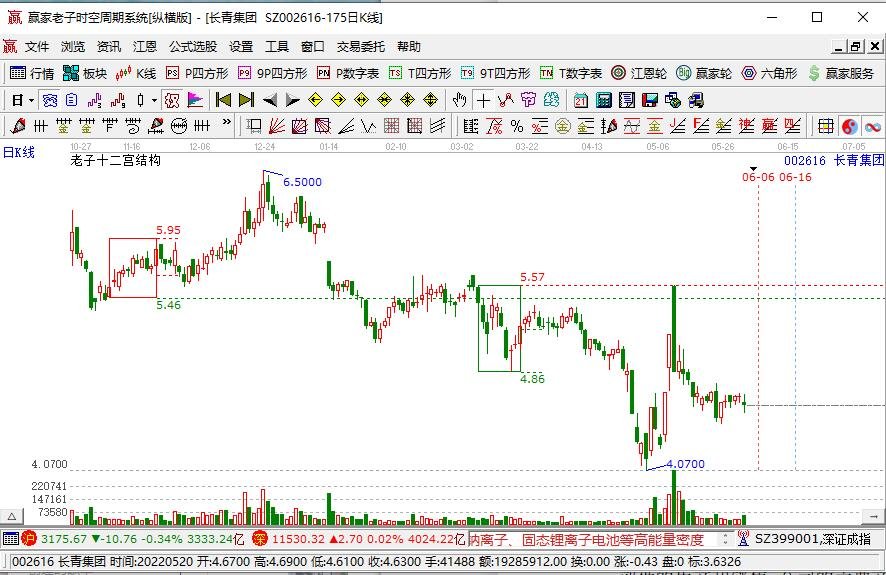The image size is (886, 575).
Task: Open the 9P四方形 tool
Action: point(272,73)
